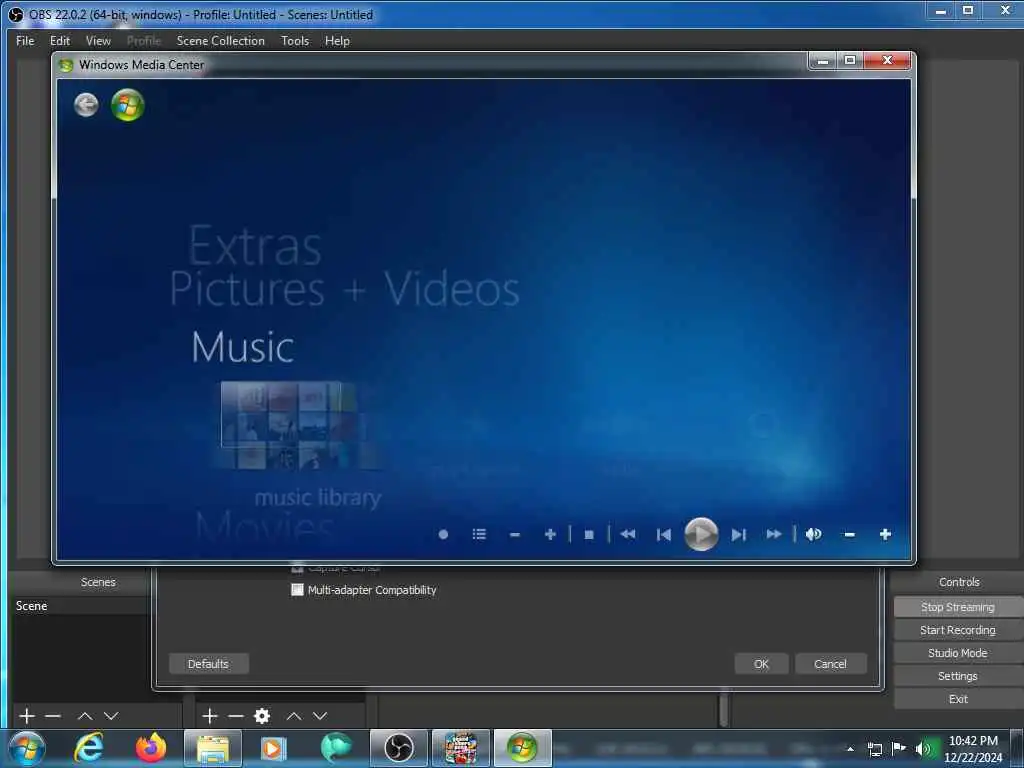Click the round Play button in Media Center
The height and width of the screenshot is (768, 1024).
pos(701,534)
